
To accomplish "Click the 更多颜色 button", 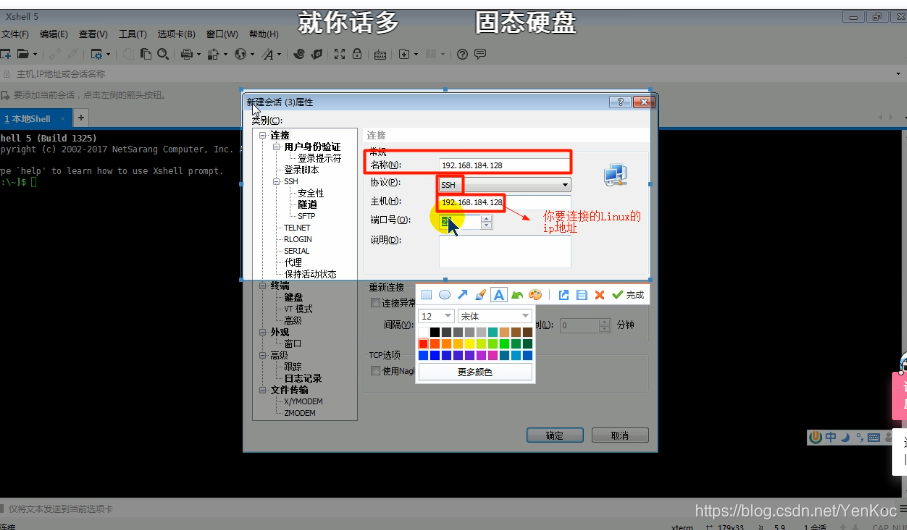I will (475, 372).
